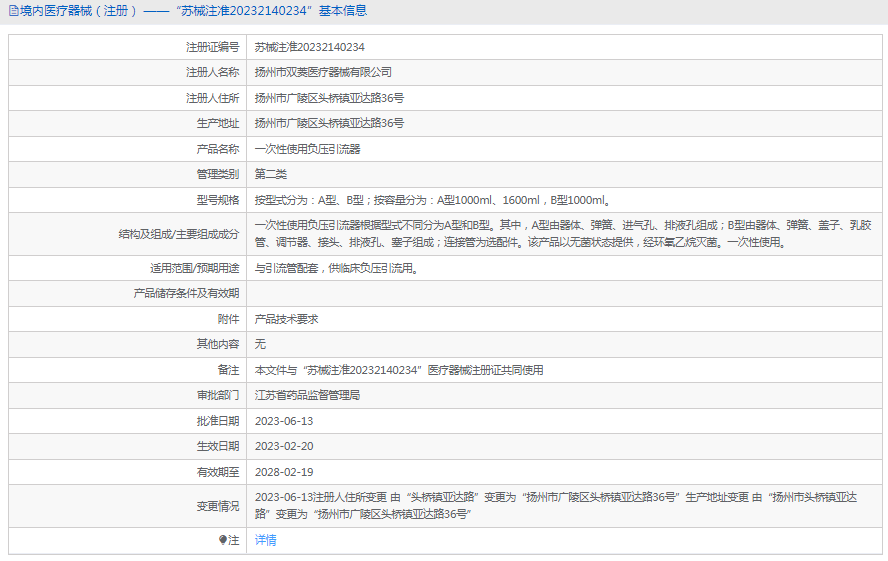
Task: Select attachment value 产品技术要求
Action: tap(287, 319)
